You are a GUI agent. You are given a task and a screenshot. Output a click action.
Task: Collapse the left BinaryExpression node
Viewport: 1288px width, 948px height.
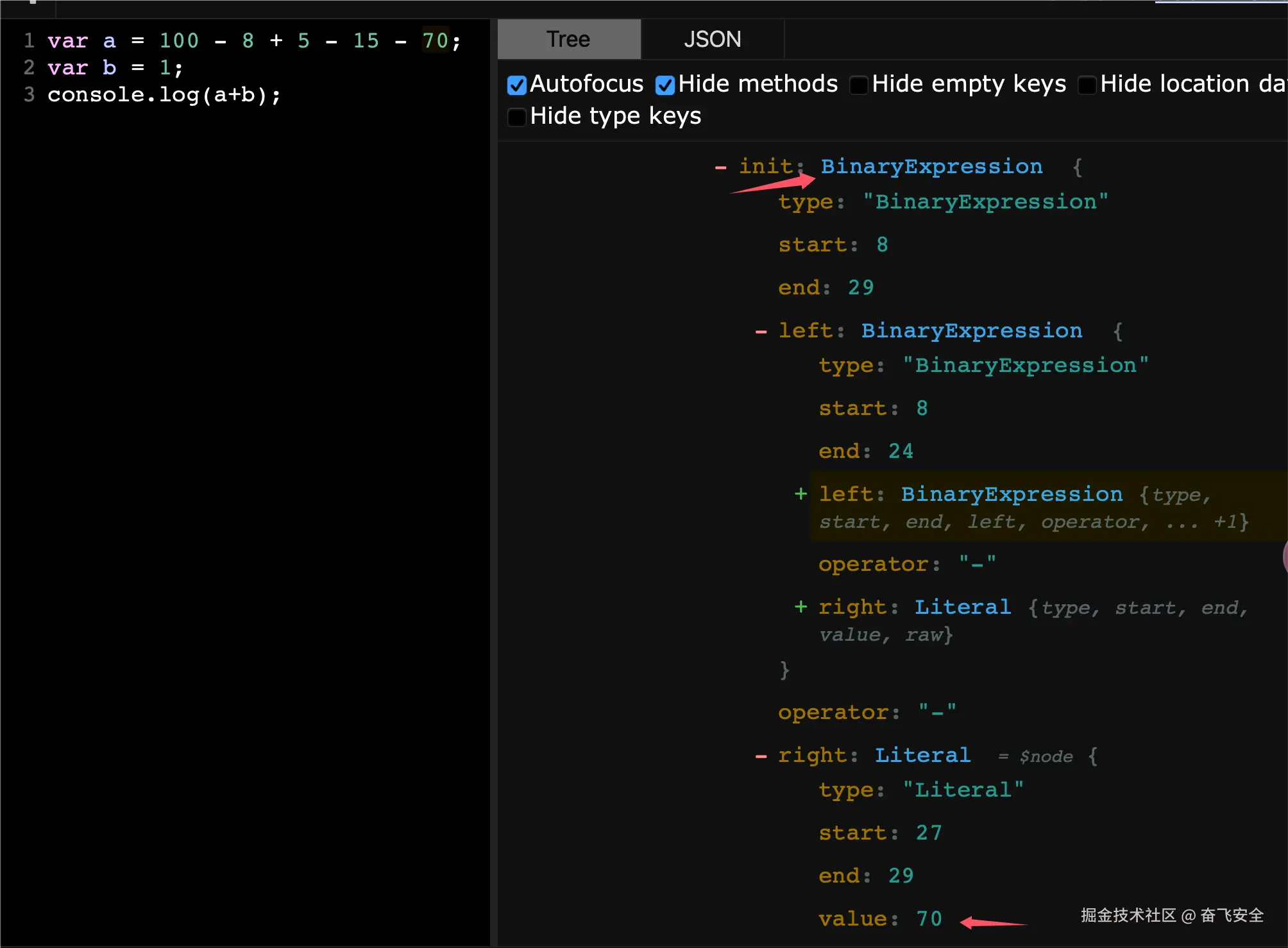pyautogui.click(x=761, y=332)
